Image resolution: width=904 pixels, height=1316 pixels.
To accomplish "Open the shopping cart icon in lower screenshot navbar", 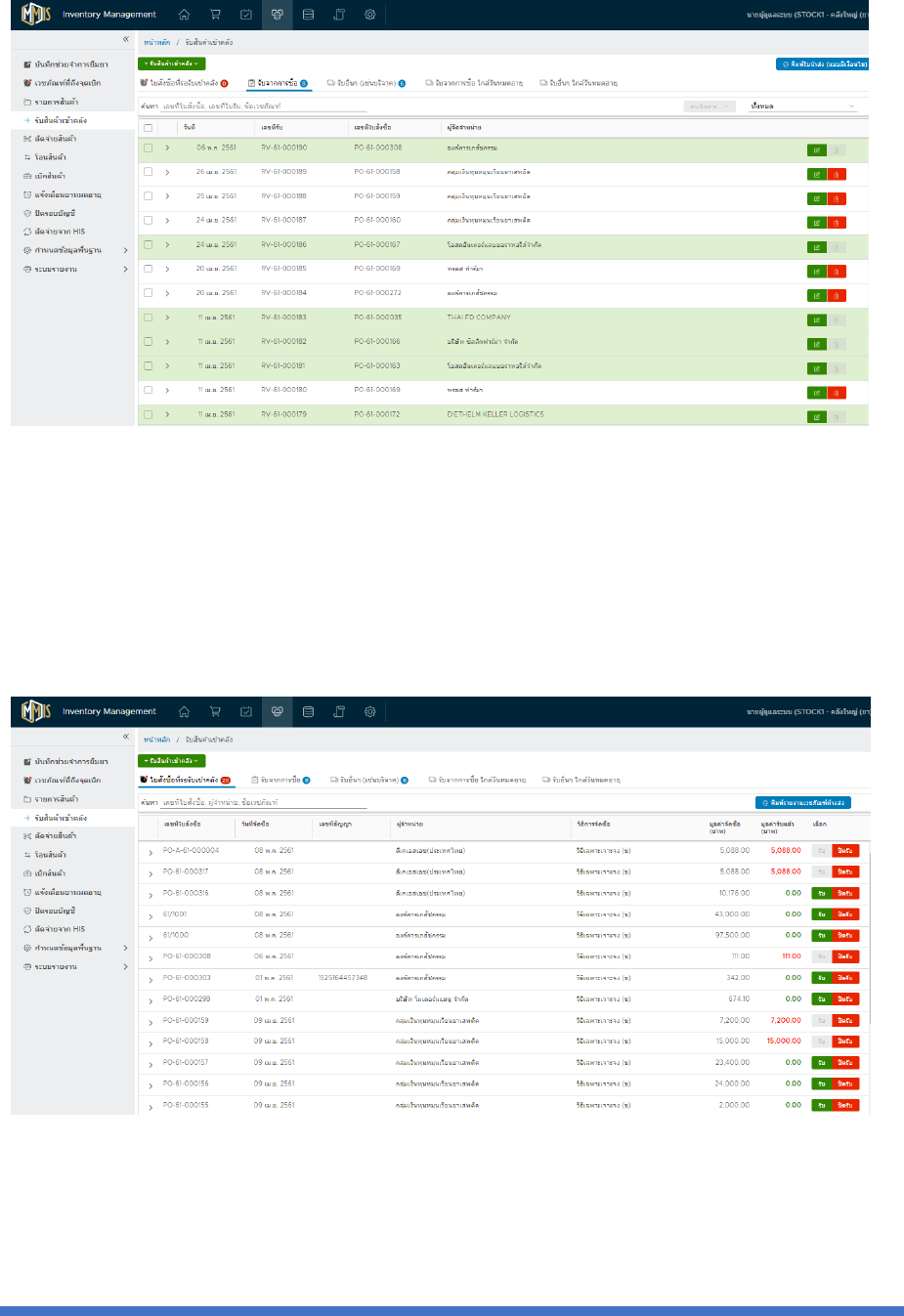I will pos(215,711).
